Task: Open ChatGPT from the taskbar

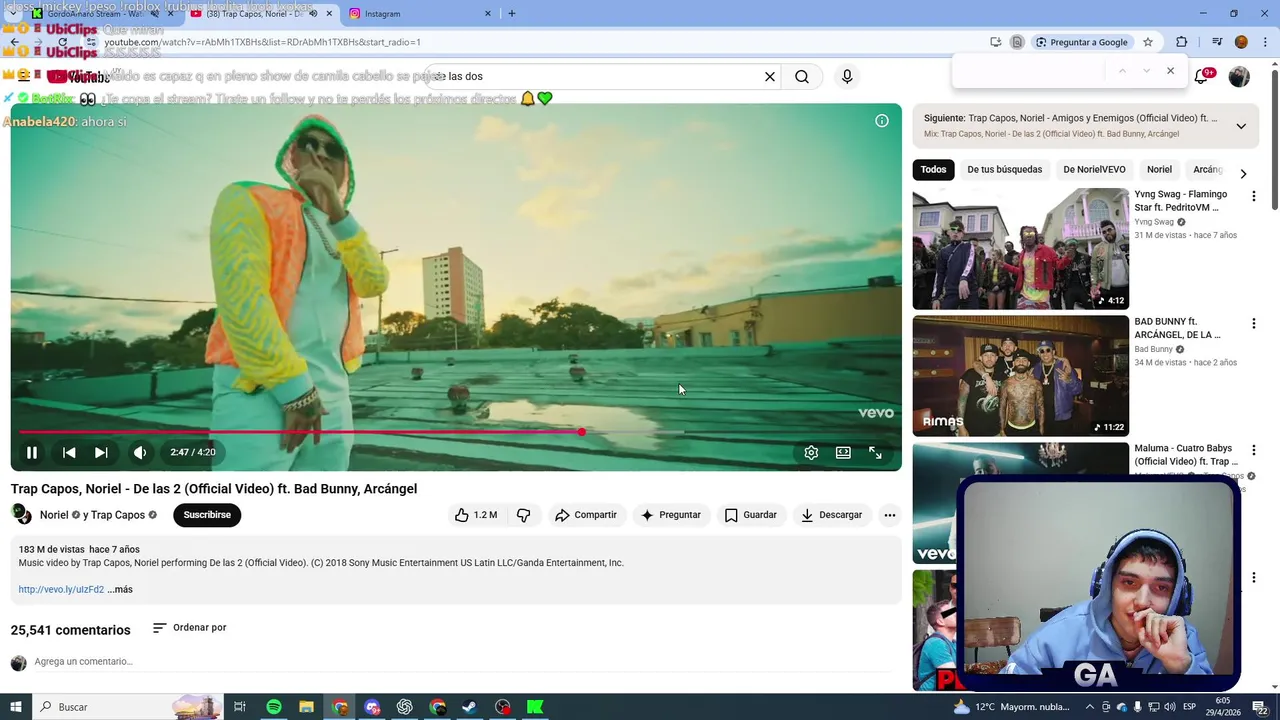Action: (x=405, y=707)
